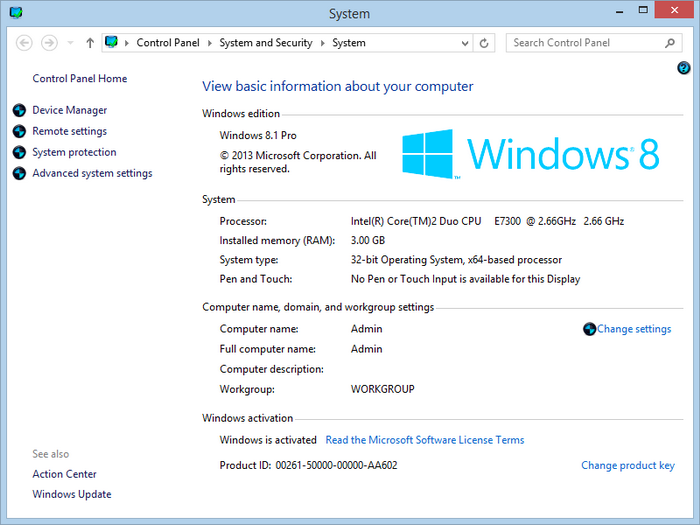Select System in the breadcrumb
The image size is (700, 525).
tap(349, 43)
